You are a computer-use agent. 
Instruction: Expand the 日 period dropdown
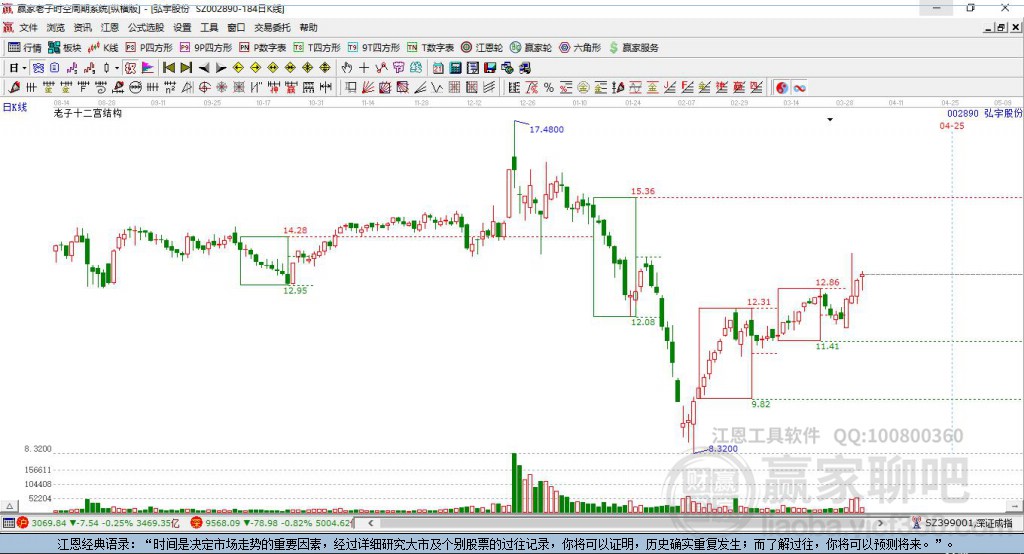coord(24,68)
